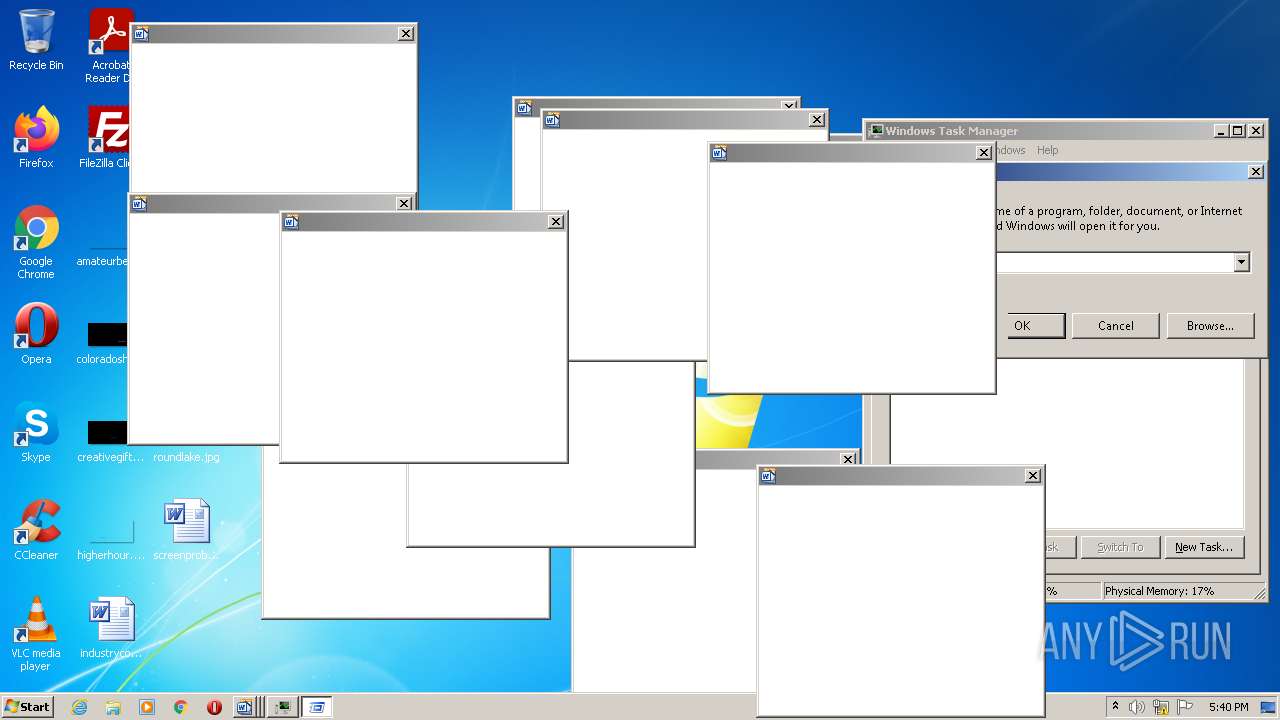Select the industryco... Word document on desktop
This screenshot has height=720, width=1280.
click(x=111, y=628)
